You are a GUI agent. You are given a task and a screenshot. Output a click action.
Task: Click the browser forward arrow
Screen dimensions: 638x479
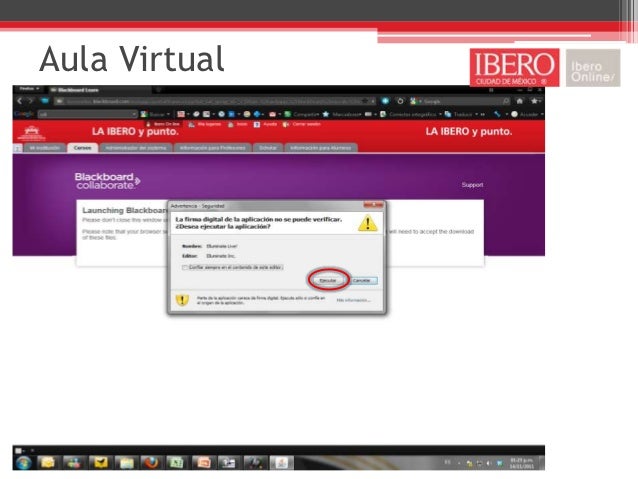coord(30,101)
